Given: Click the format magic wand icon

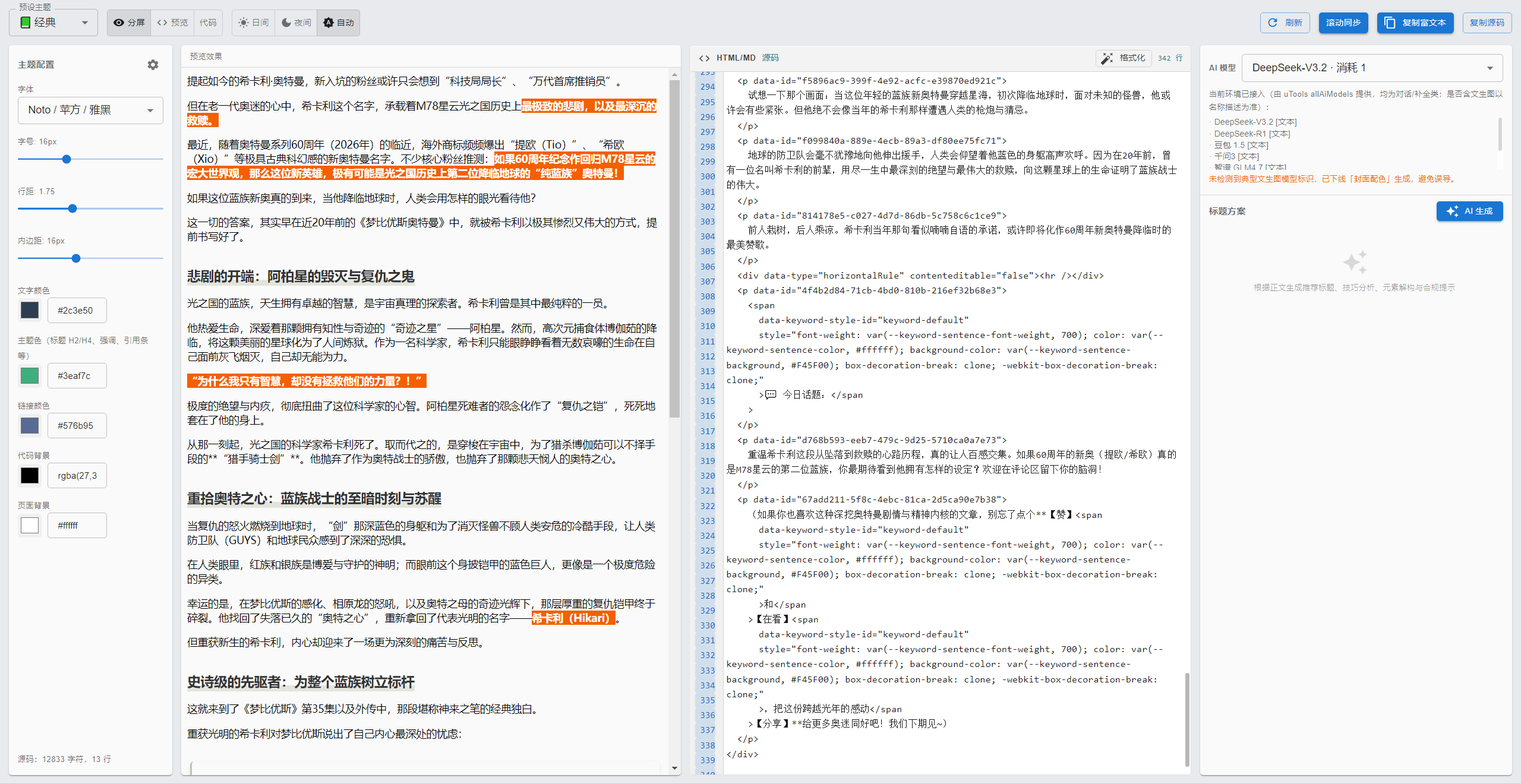Looking at the screenshot, I should 1107,58.
